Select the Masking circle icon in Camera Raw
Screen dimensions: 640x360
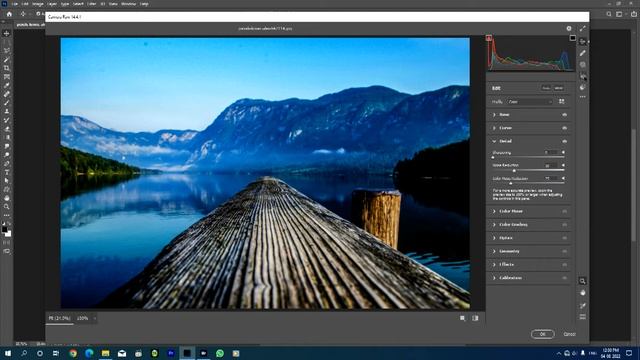(582, 64)
